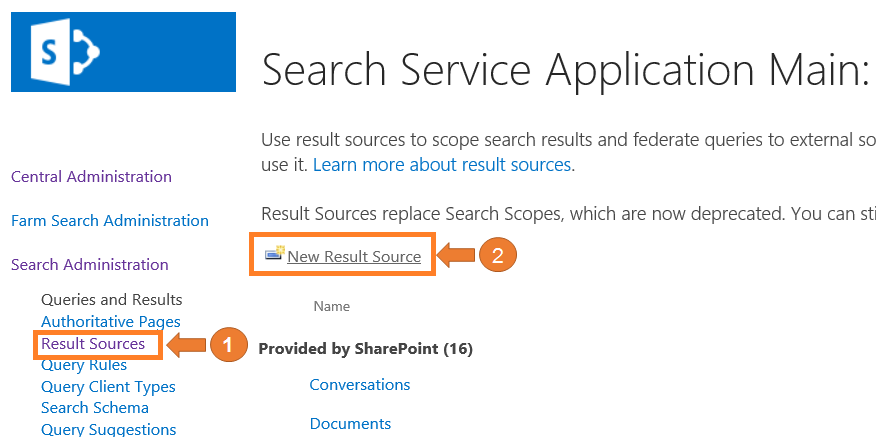The width and height of the screenshot is (876, 437).
Task: Click the small icon beside New Result Source
Action: 274,256
